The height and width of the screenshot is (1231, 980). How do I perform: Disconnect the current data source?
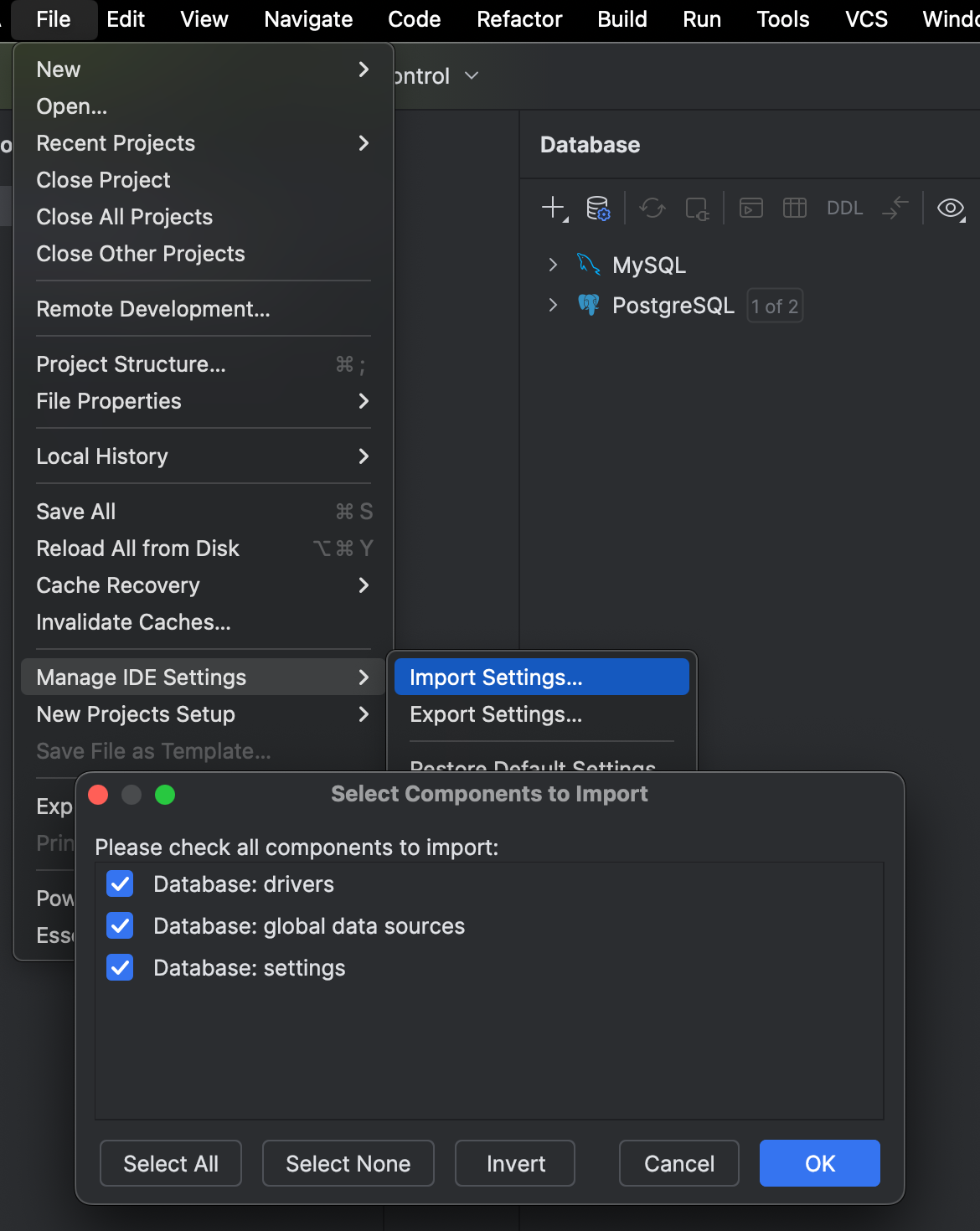(696, 209)
